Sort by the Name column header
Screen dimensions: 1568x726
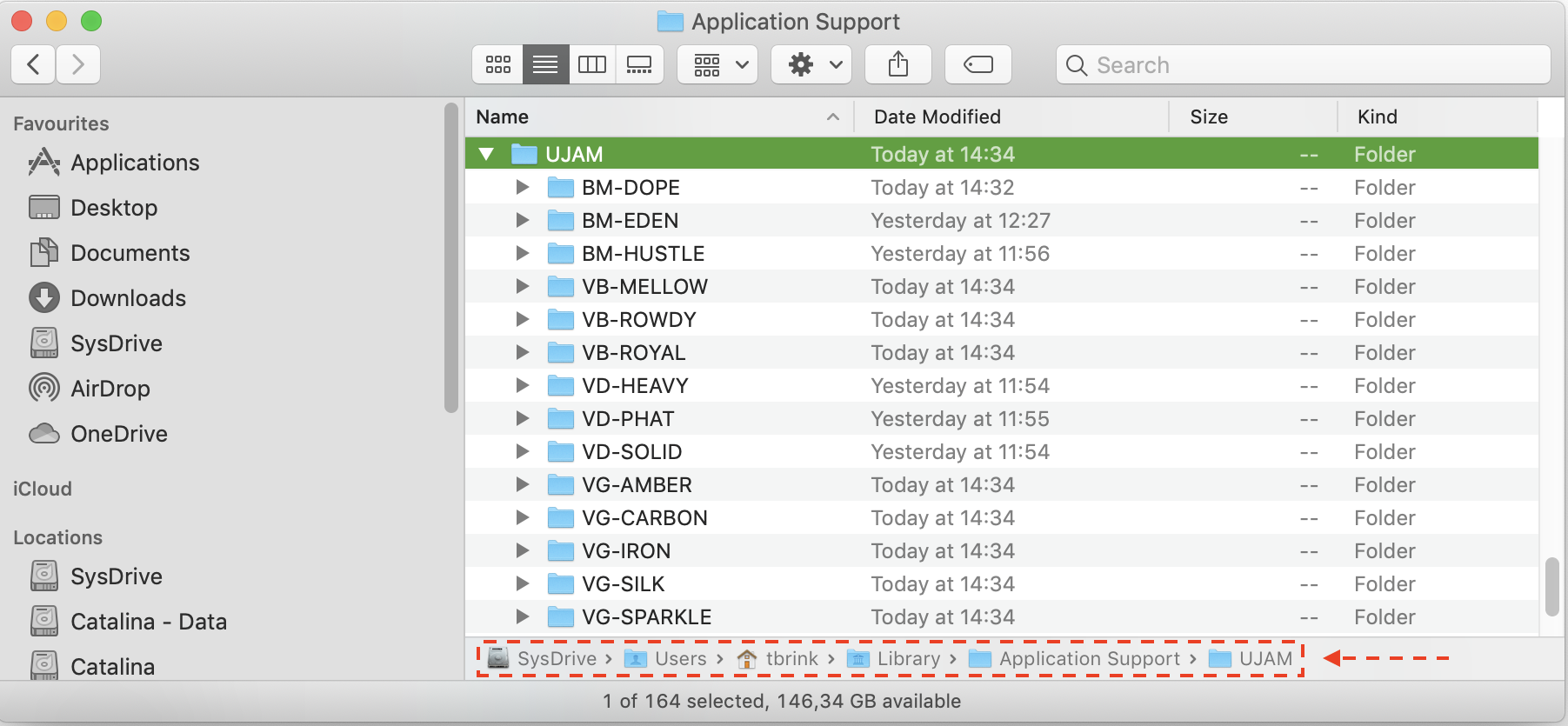(658, 117)
